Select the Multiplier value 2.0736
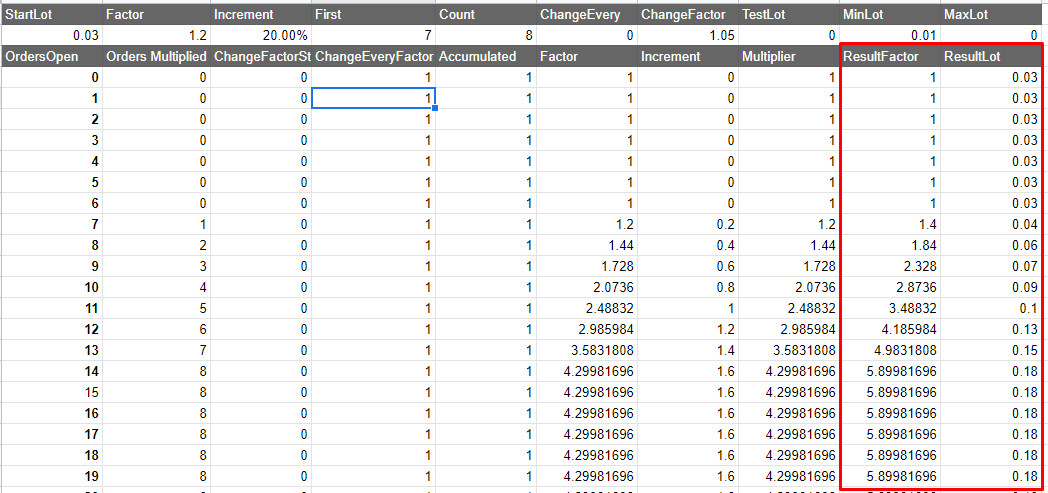The image size is (1048, 493). (789, 287)
